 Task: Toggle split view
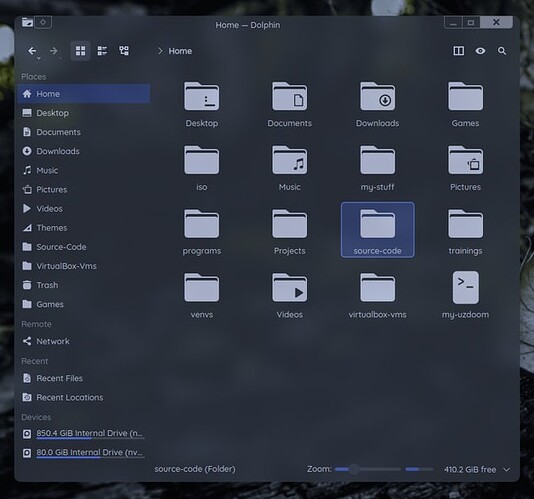click(458, 51)
